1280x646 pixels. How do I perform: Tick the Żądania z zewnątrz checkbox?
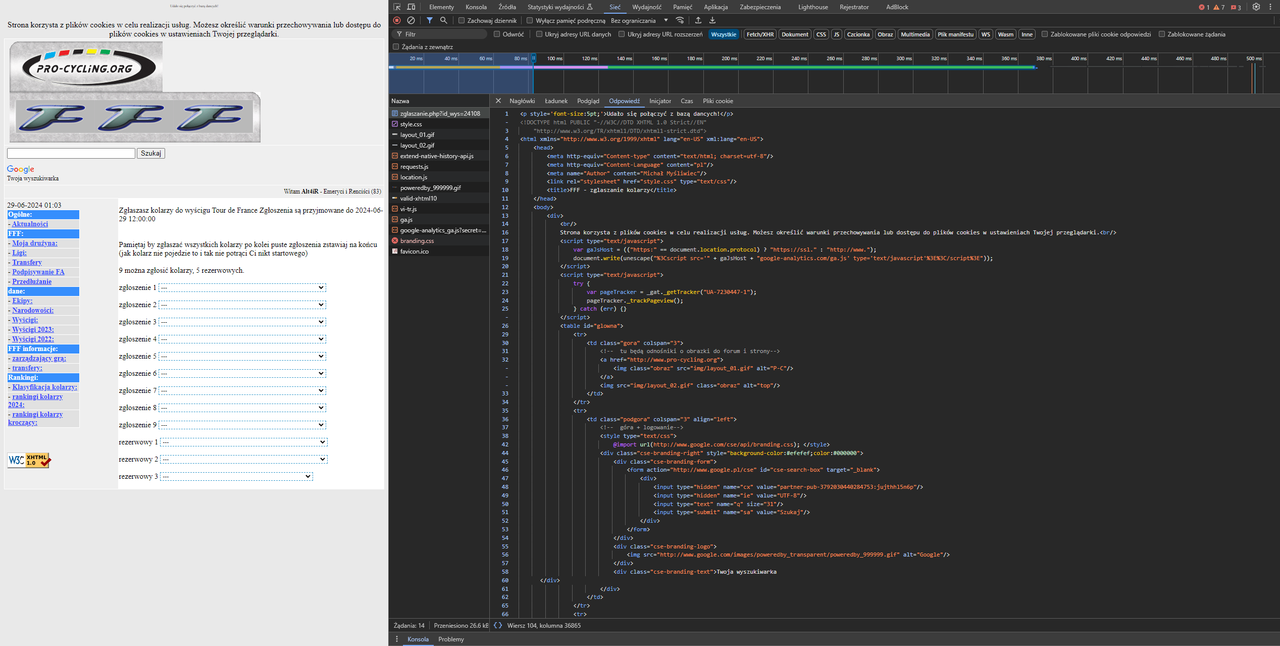396,47
